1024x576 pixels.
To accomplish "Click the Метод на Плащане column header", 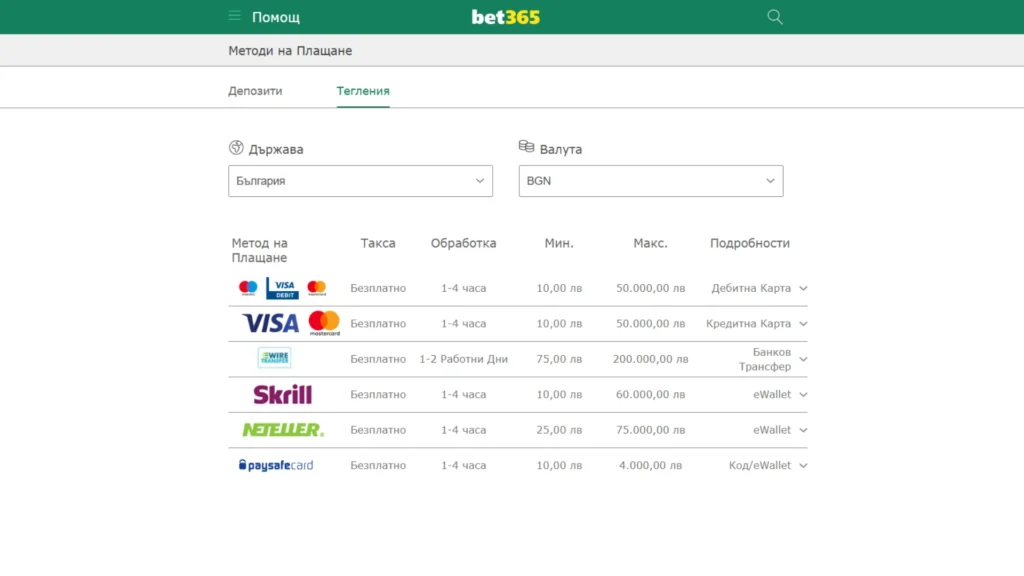I will tap(259, 250).
